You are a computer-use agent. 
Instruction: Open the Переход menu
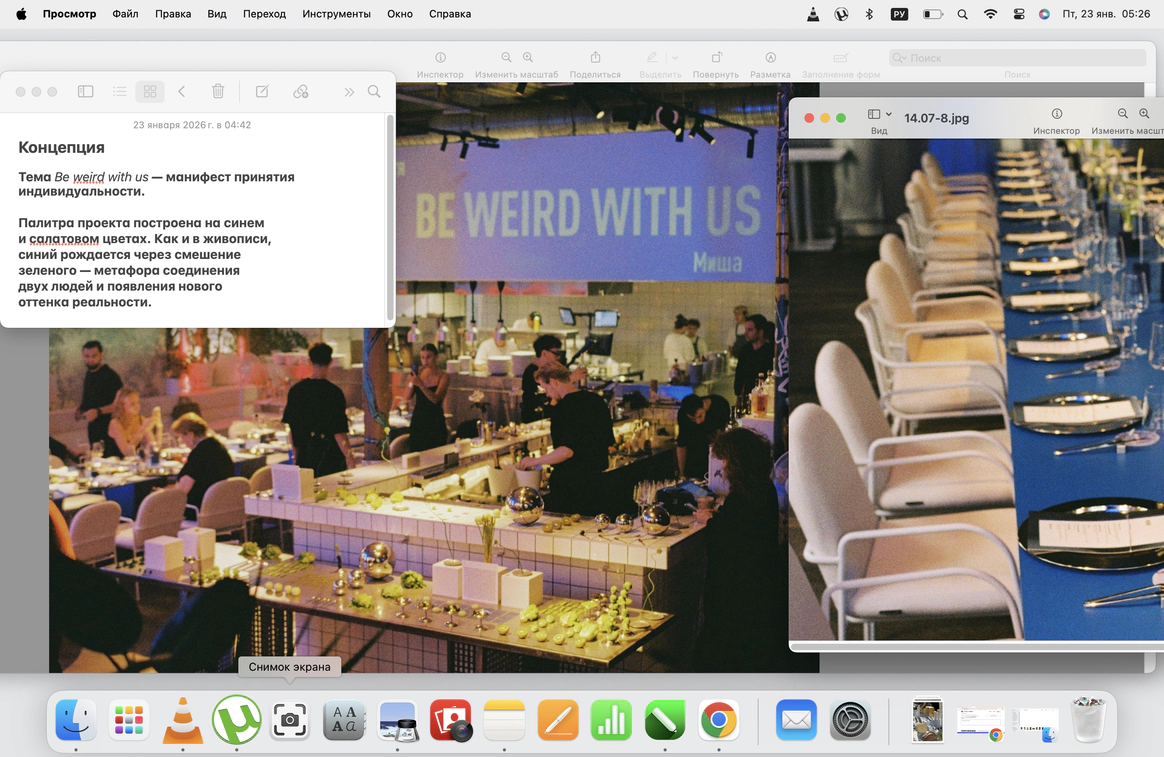264,14
